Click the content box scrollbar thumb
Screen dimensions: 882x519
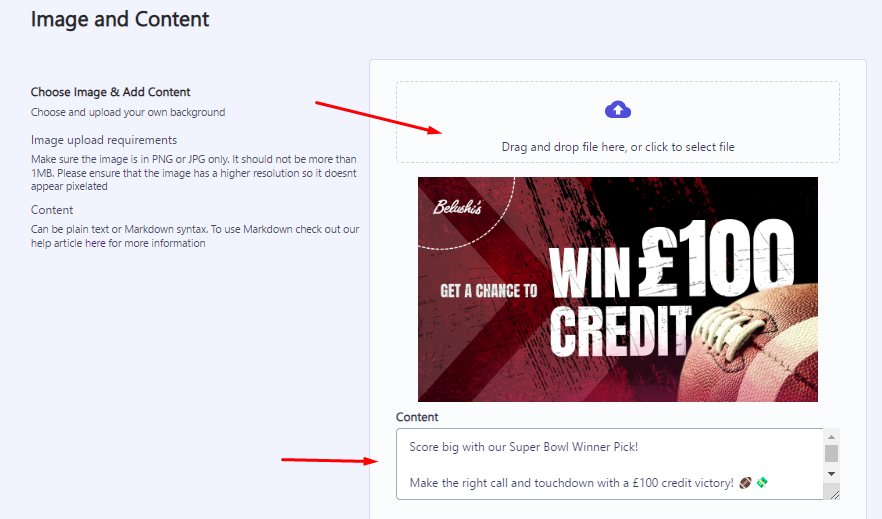pyautogui.click(x=831, y=453)
